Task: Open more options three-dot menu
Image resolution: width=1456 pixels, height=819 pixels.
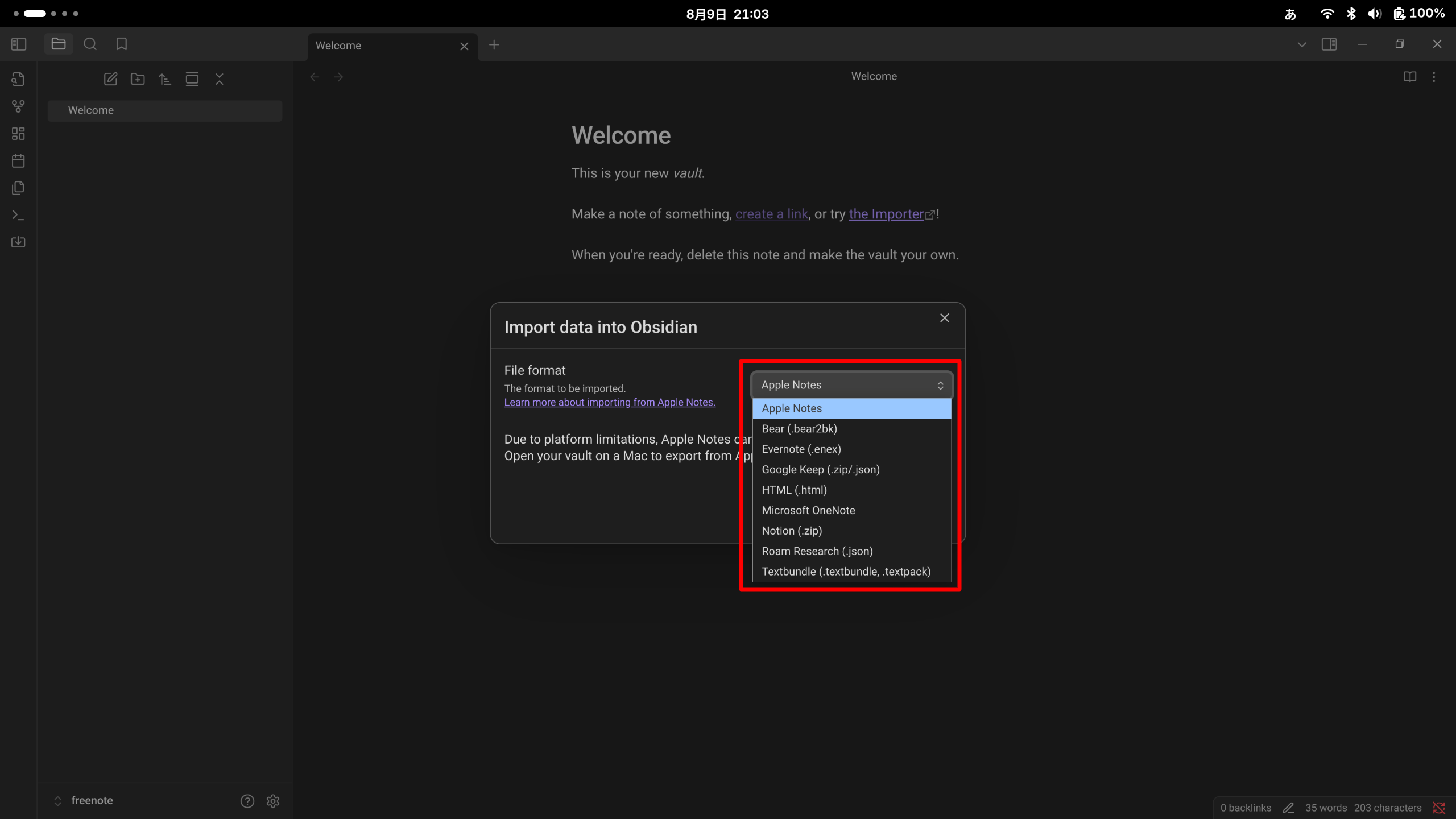Action: [x=1434, y=77]
